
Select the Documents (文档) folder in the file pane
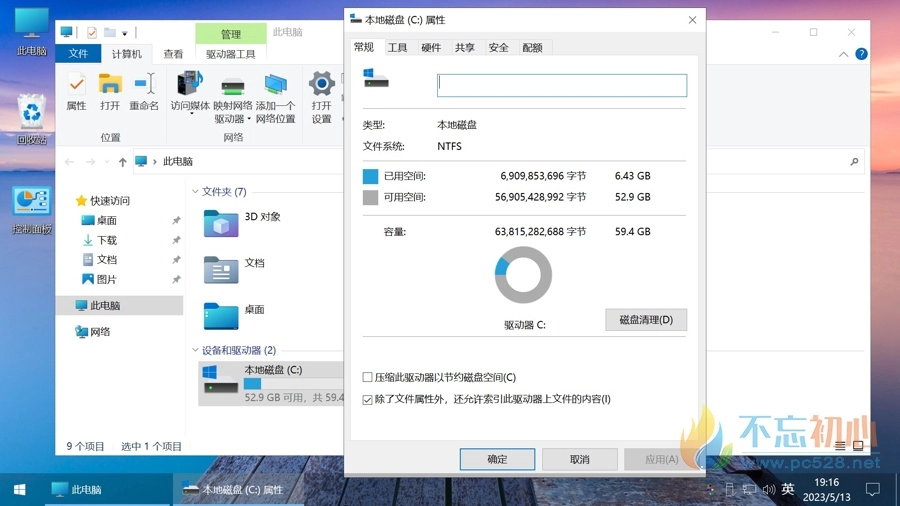tap(234, 269)
